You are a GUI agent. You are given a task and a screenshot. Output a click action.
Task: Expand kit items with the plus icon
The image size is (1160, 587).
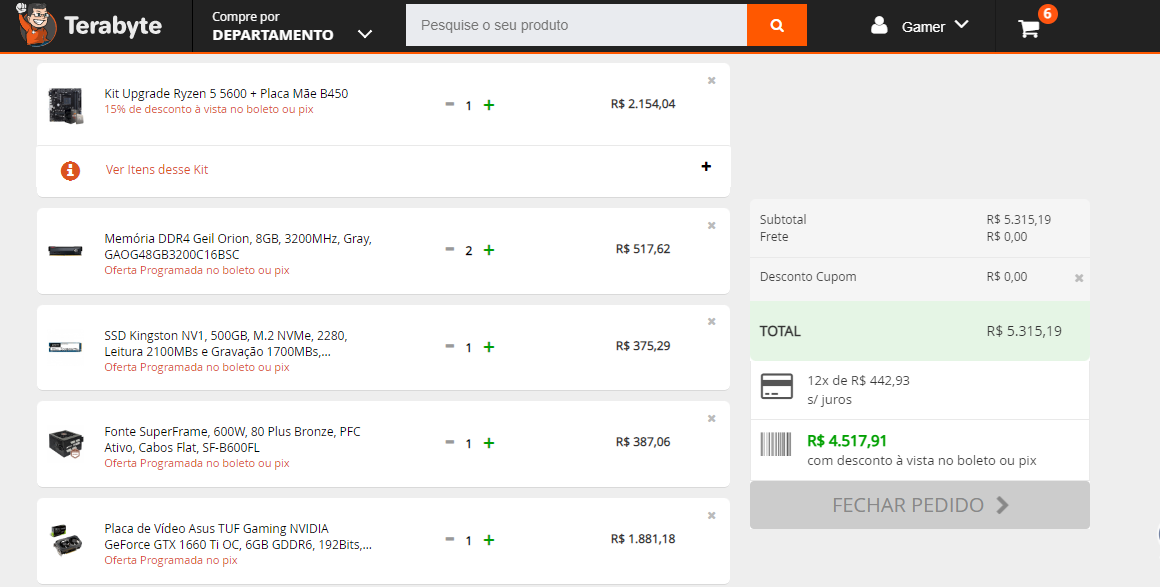[x=707, y=167]
